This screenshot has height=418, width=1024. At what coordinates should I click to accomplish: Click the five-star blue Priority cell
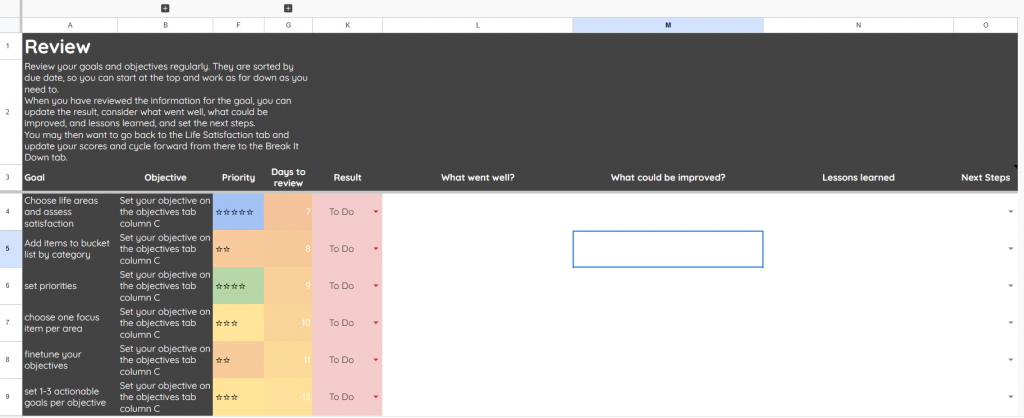238,212
